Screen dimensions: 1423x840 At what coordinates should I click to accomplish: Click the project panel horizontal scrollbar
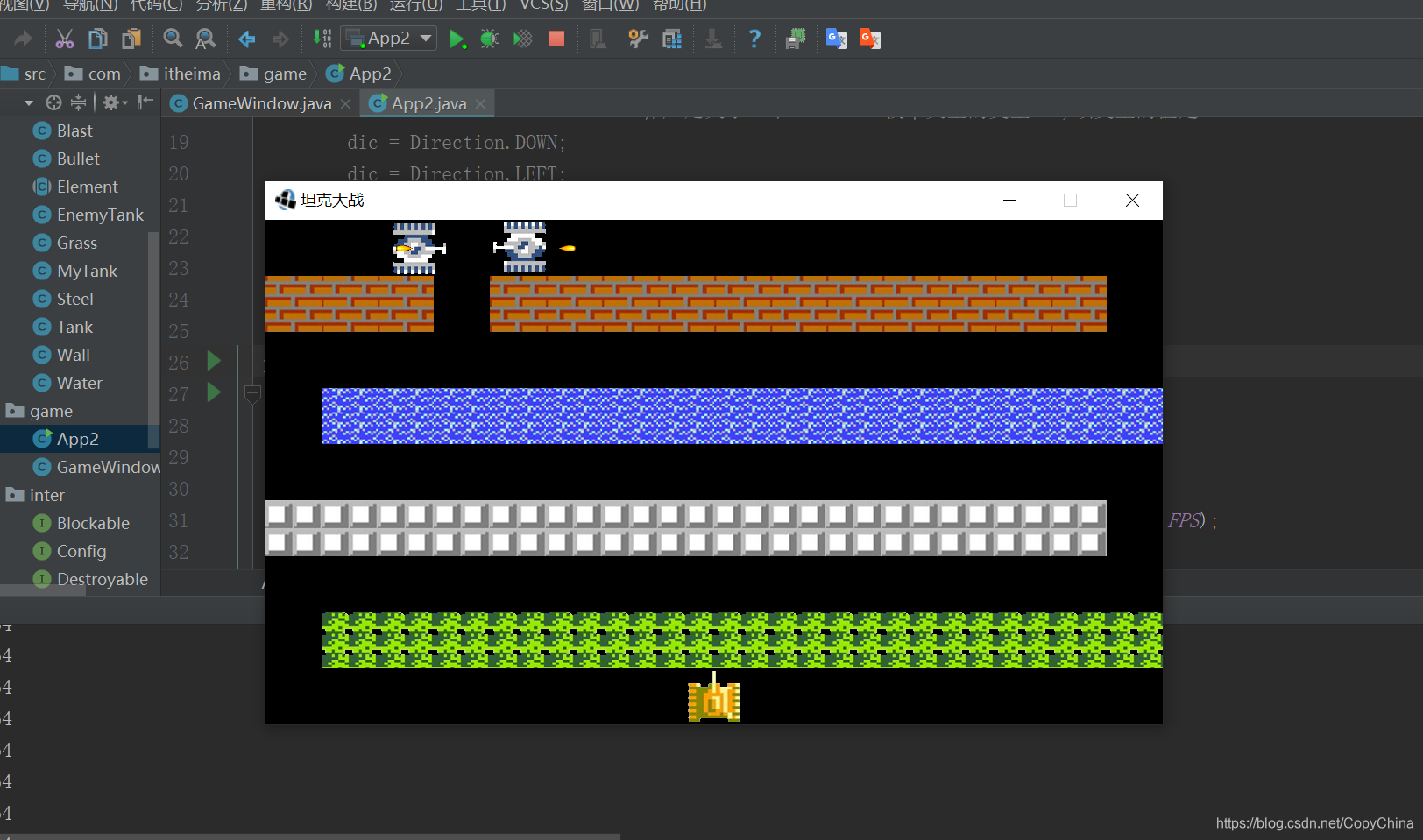pos(43,590)
